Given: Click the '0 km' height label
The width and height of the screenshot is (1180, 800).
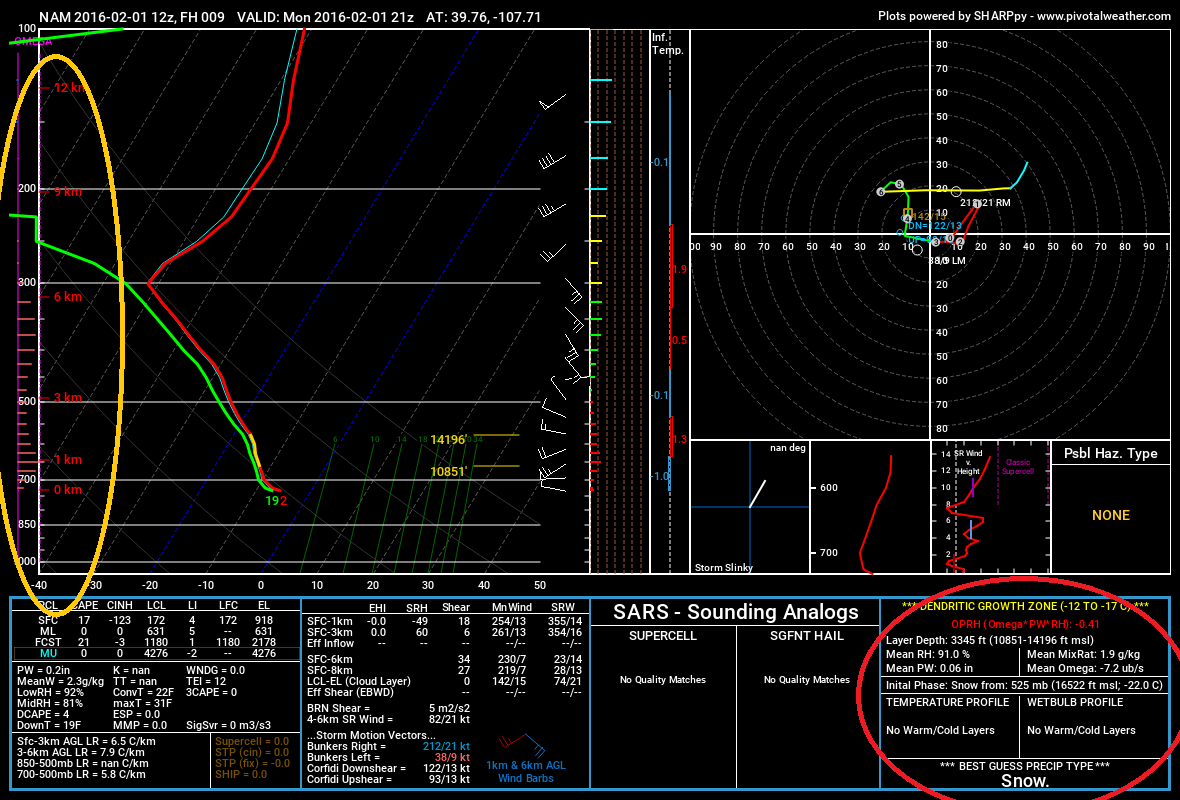Looking at the screenshot, I should pos(68,489).
